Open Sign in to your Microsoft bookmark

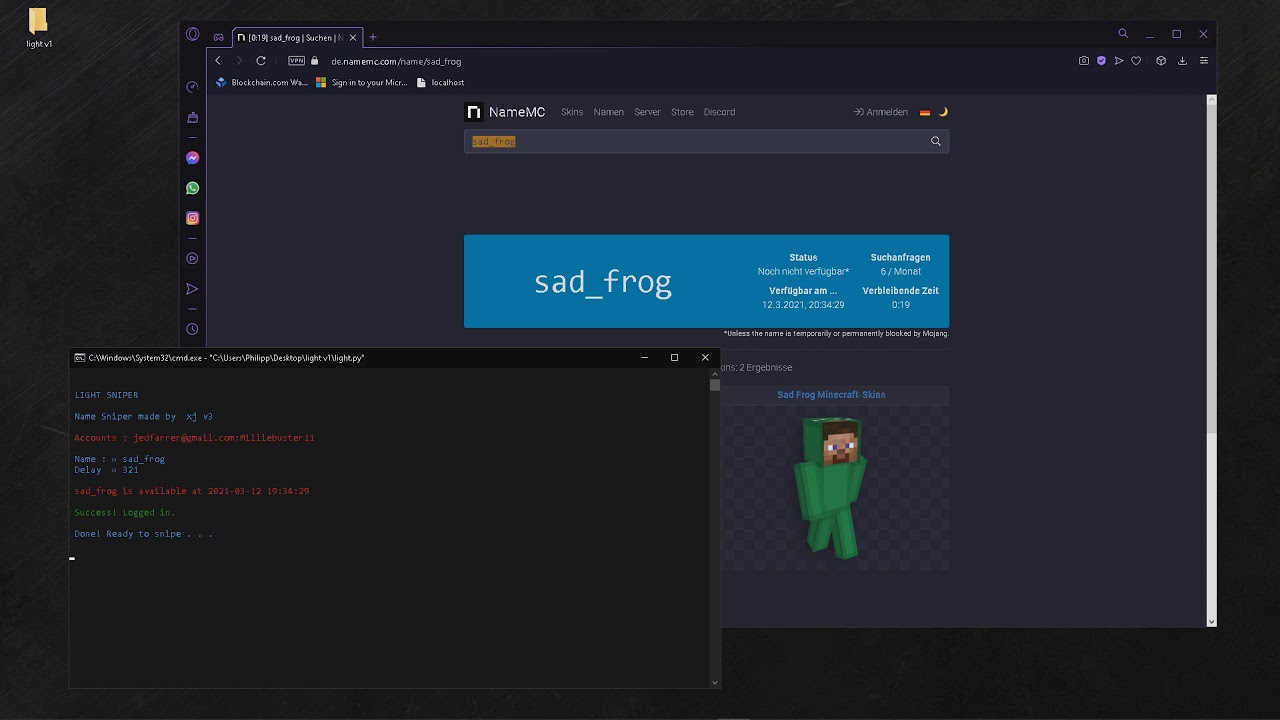point(362,83)
